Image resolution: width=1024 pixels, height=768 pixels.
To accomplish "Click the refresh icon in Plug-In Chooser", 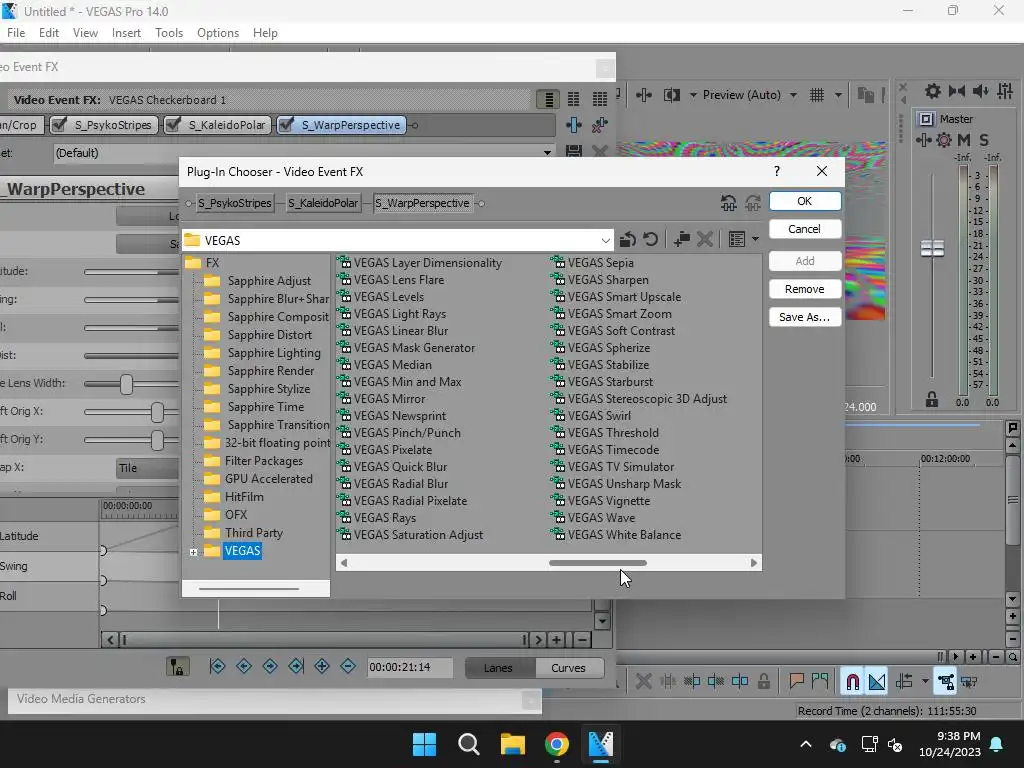I will [650, 240].
